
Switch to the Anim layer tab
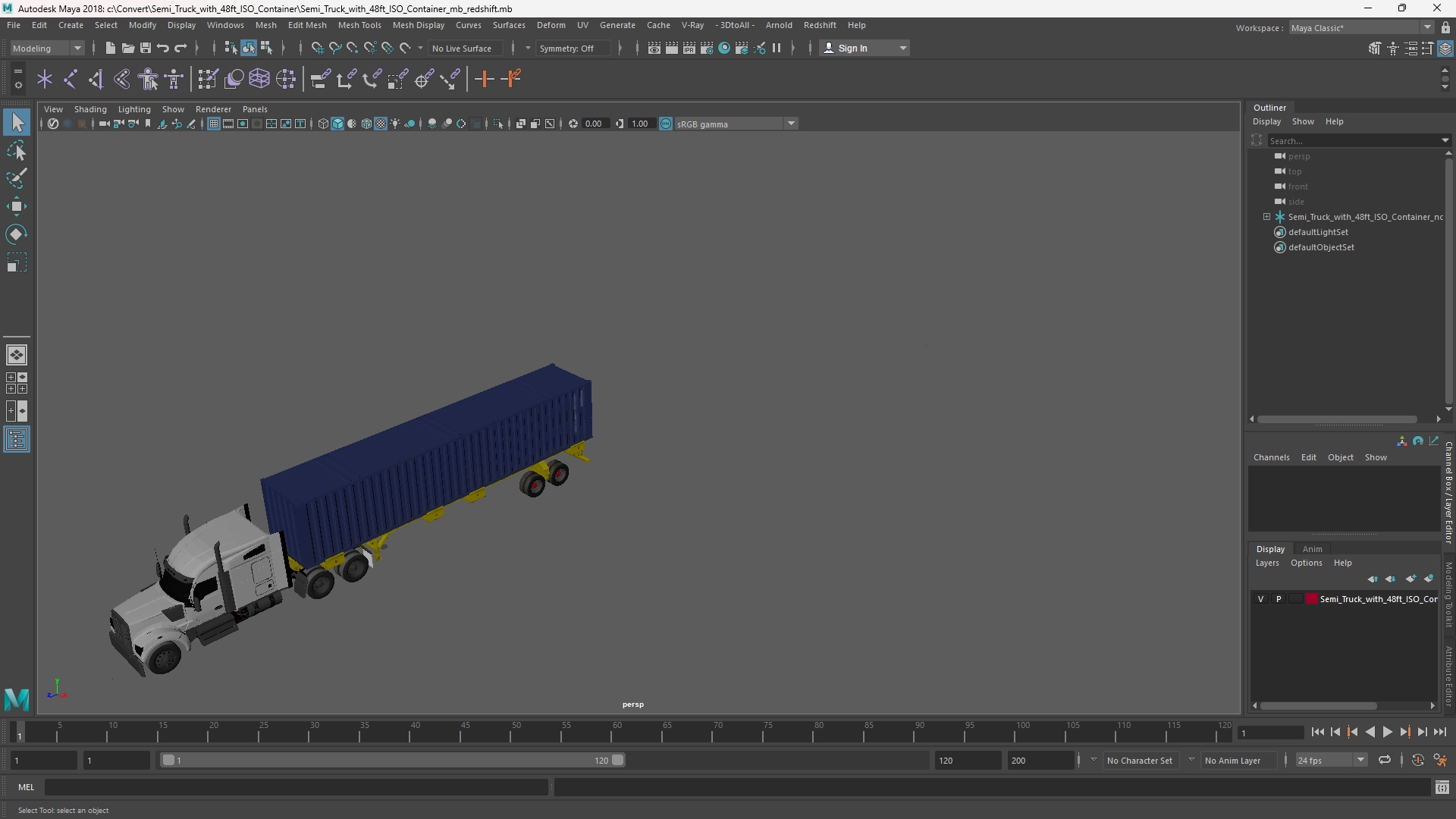(x=1312, y=549)
